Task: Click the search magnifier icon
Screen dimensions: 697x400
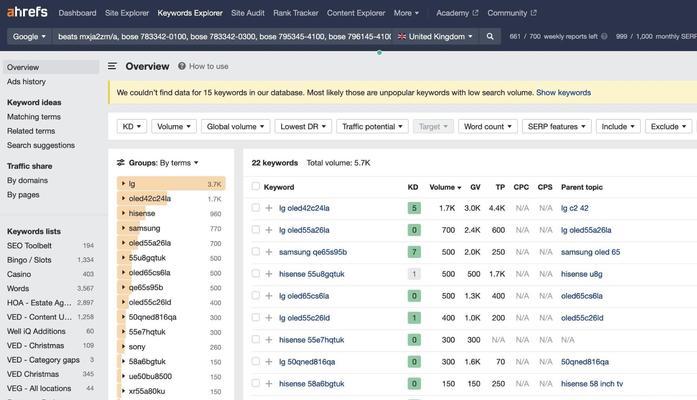Action: [x=490, y=36]
